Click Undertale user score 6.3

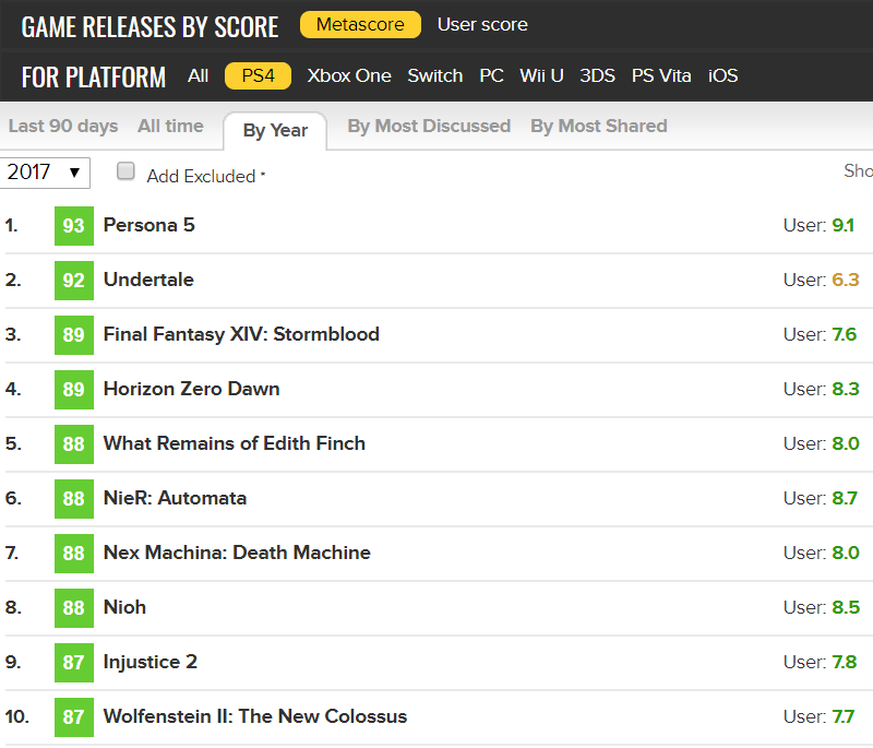846,280
